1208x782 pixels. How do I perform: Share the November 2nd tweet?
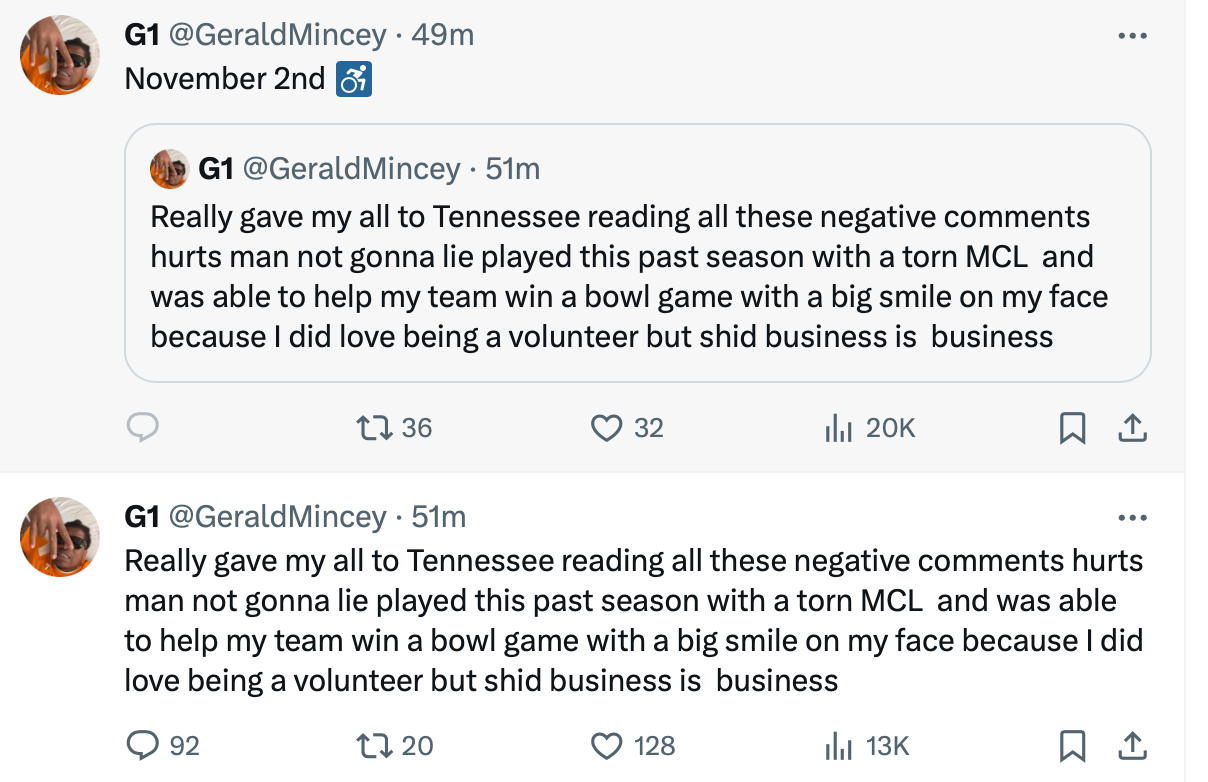(x=1131, y=428)
